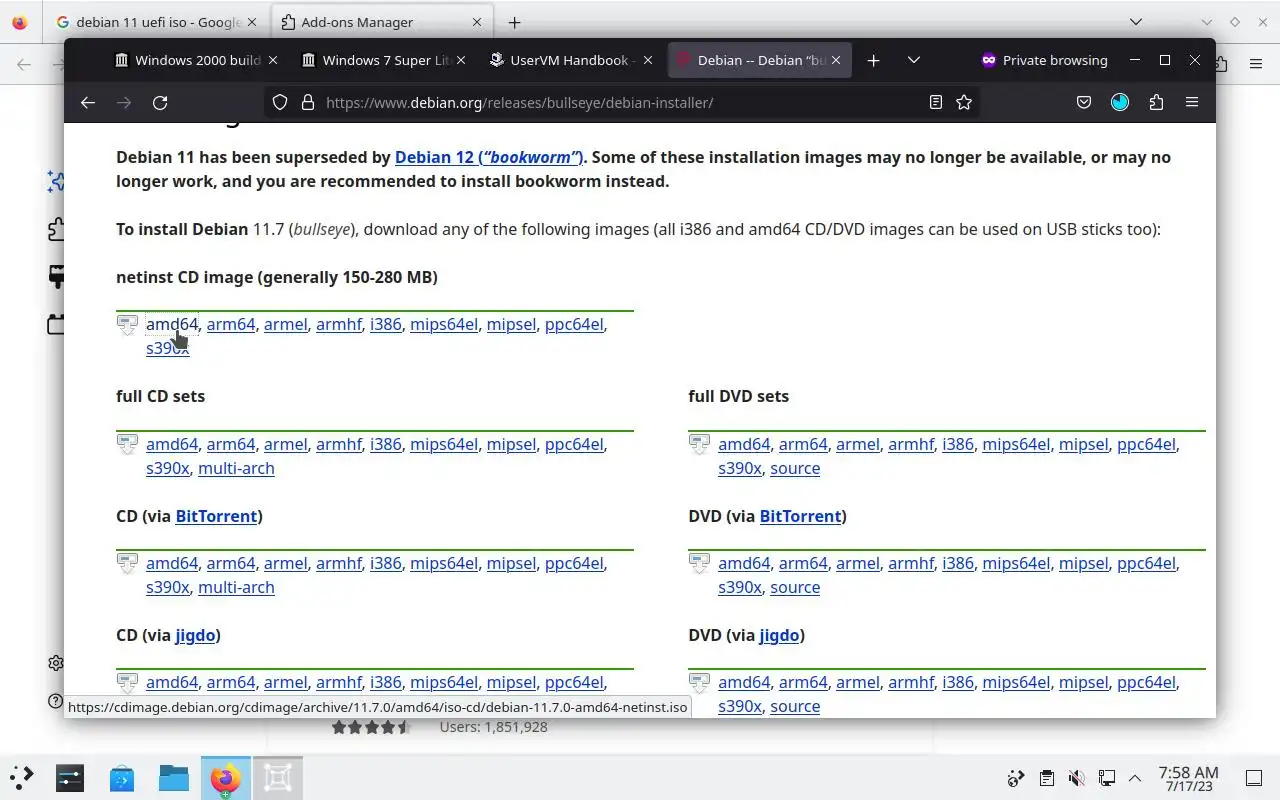Open Dolphin file manager from taskbar
Screen dimensions: 1280x800
click(x=174, y=777)
